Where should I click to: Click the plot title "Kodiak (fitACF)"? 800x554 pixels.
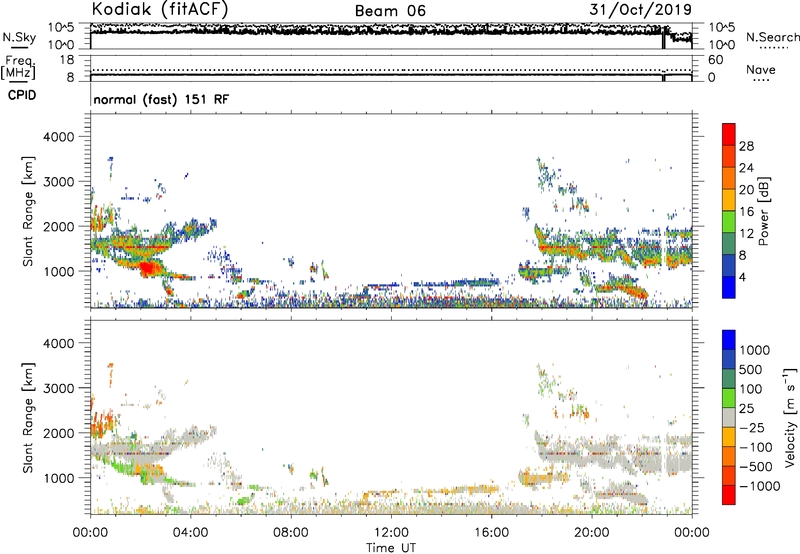[160, 9]
